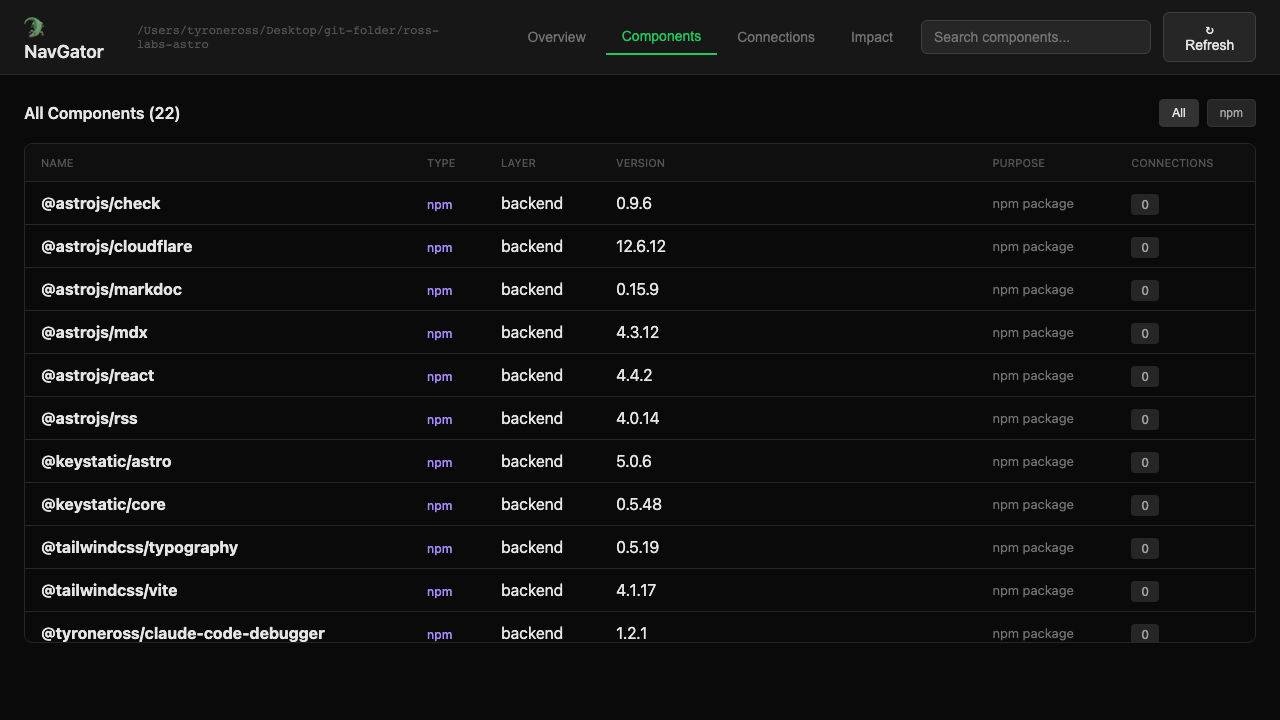Click connections count badge for @astrojs/rss
The width and height of the screenshot is (1280, 720).
click(1144, 419)
